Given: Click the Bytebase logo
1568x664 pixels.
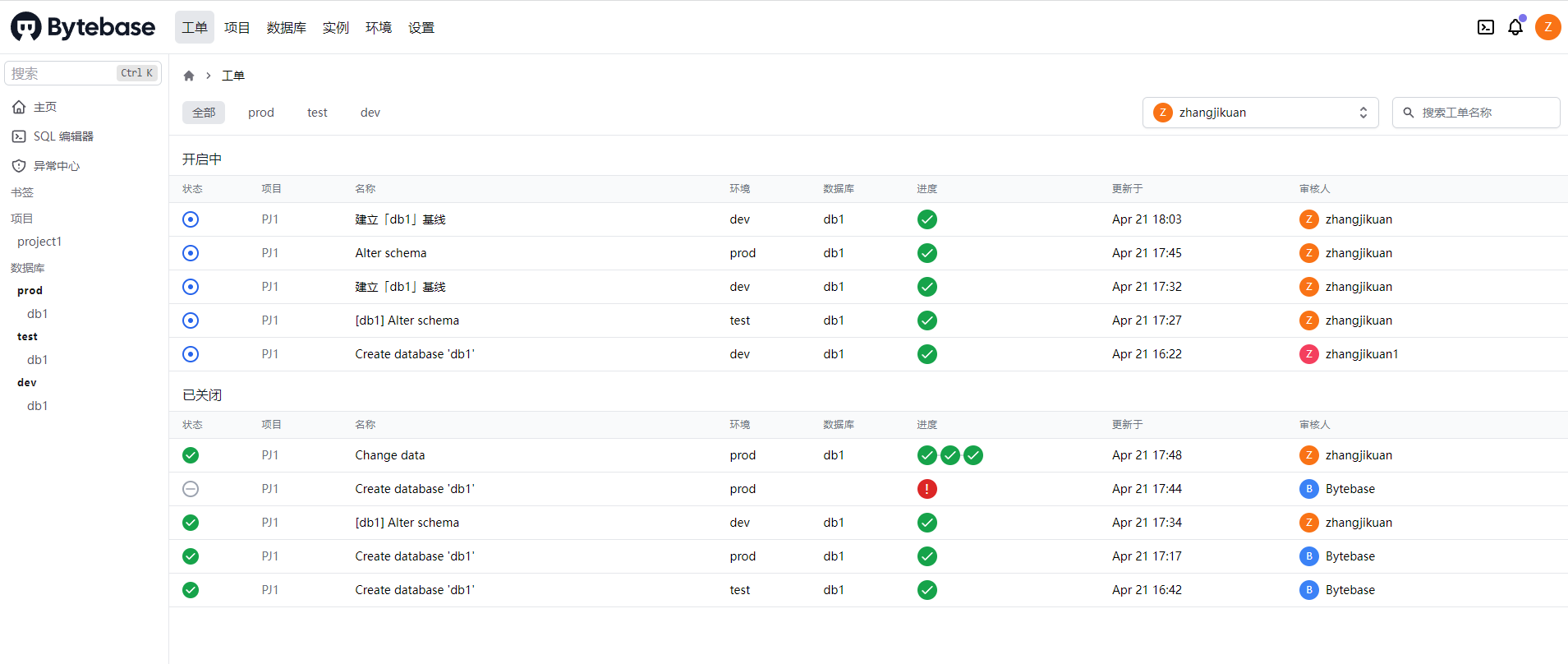Looking at the screenshot, I should coord(83,27).
